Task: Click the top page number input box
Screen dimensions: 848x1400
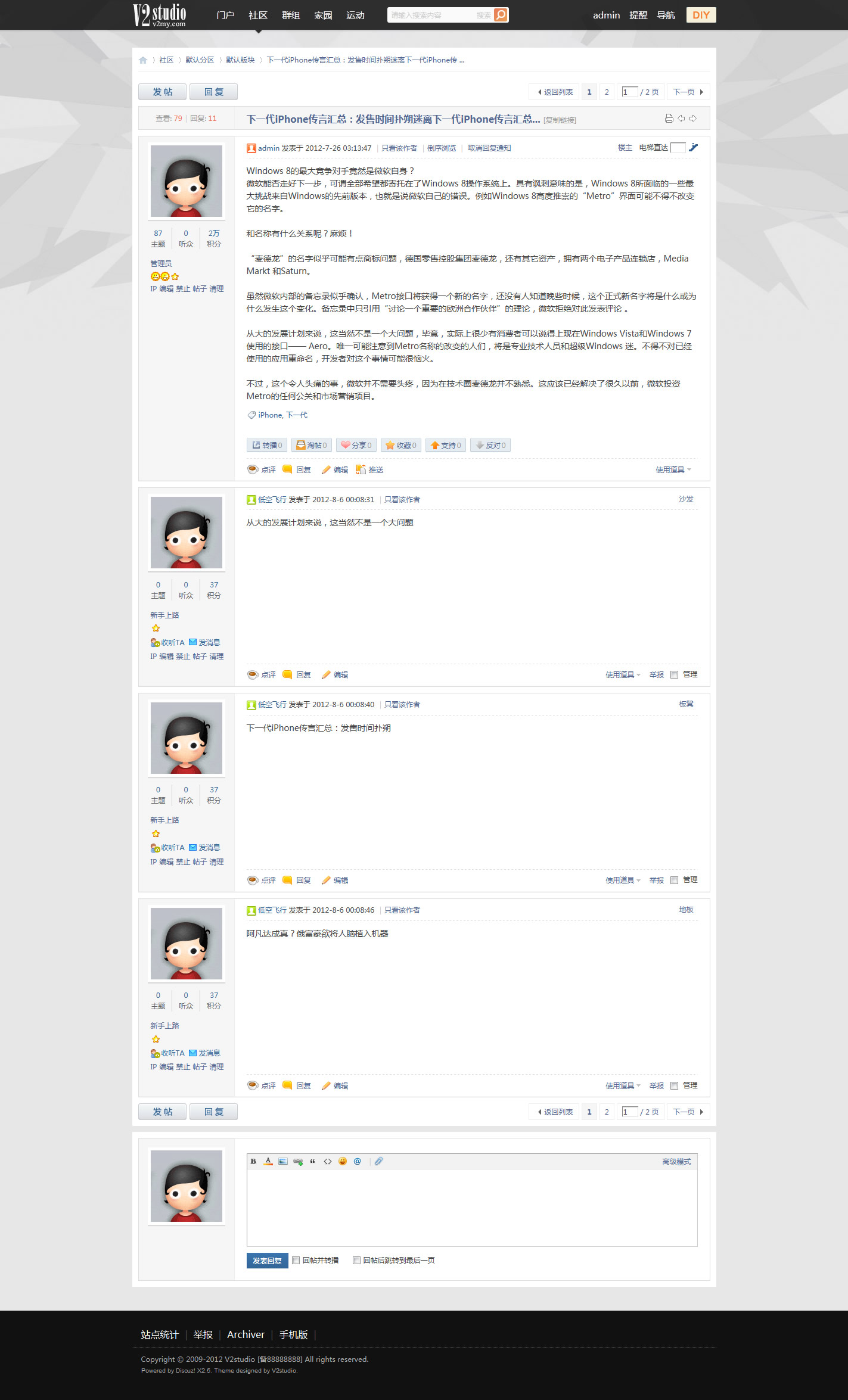Action: click(x=629, y=92)
